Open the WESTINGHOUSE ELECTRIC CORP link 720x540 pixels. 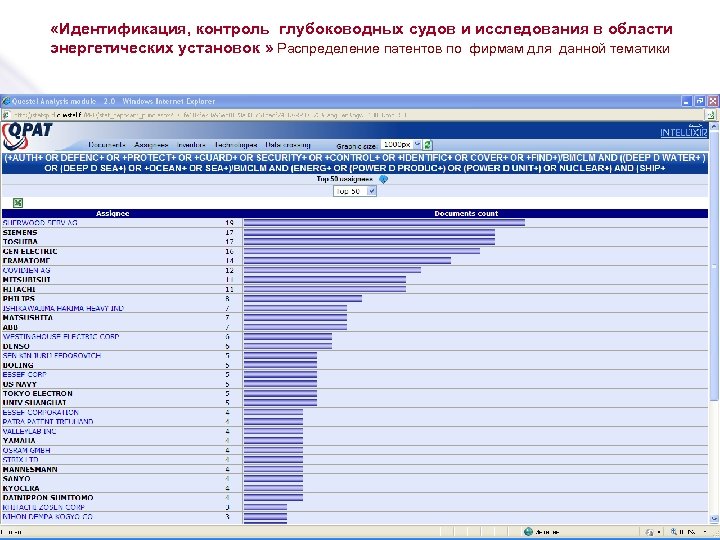(x=61, y=337)
